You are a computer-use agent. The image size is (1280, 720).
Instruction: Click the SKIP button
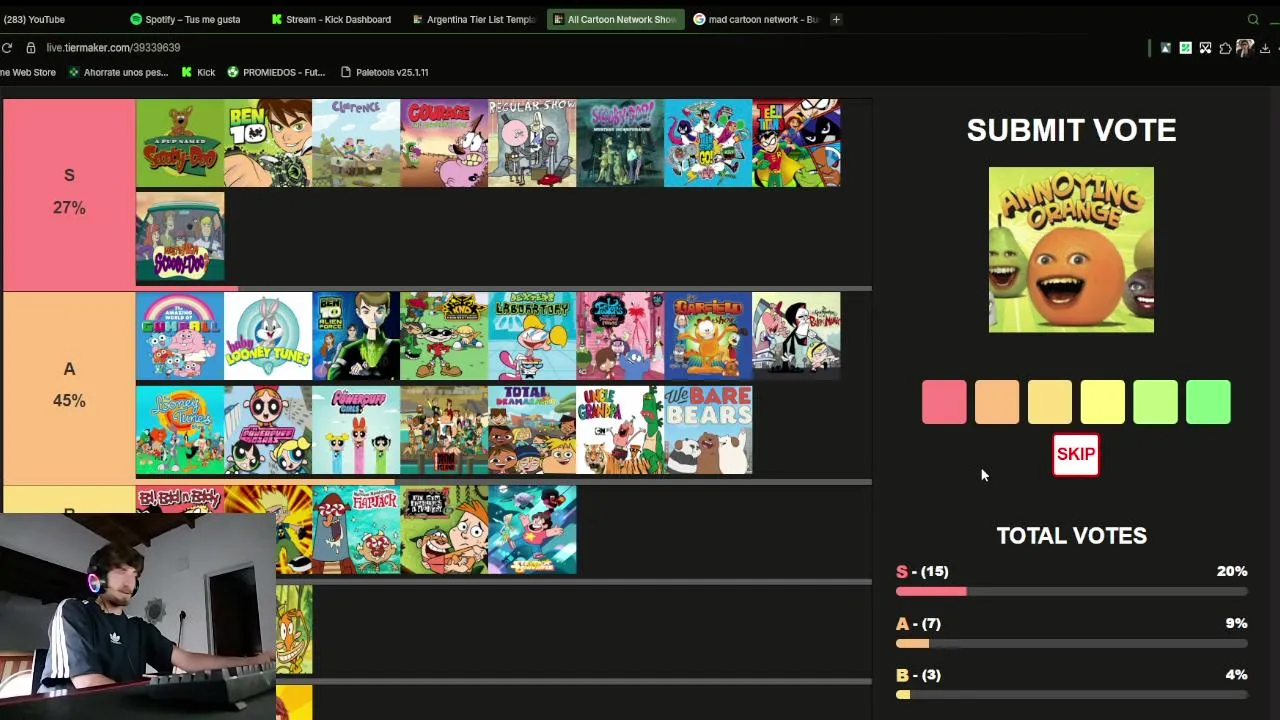point(1076,454)
